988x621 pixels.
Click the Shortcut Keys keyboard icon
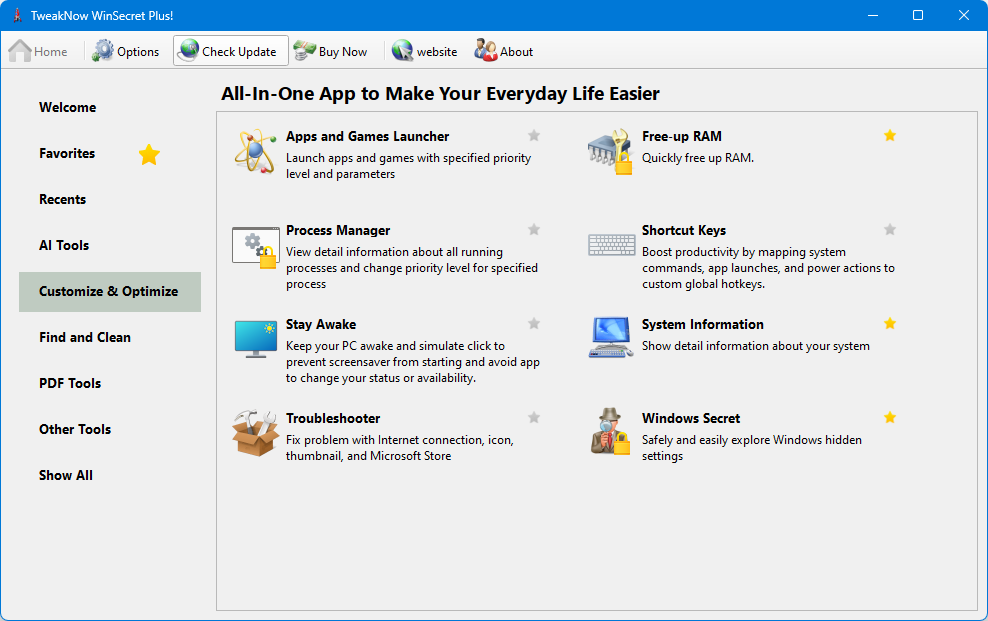(x=610, y=245)
